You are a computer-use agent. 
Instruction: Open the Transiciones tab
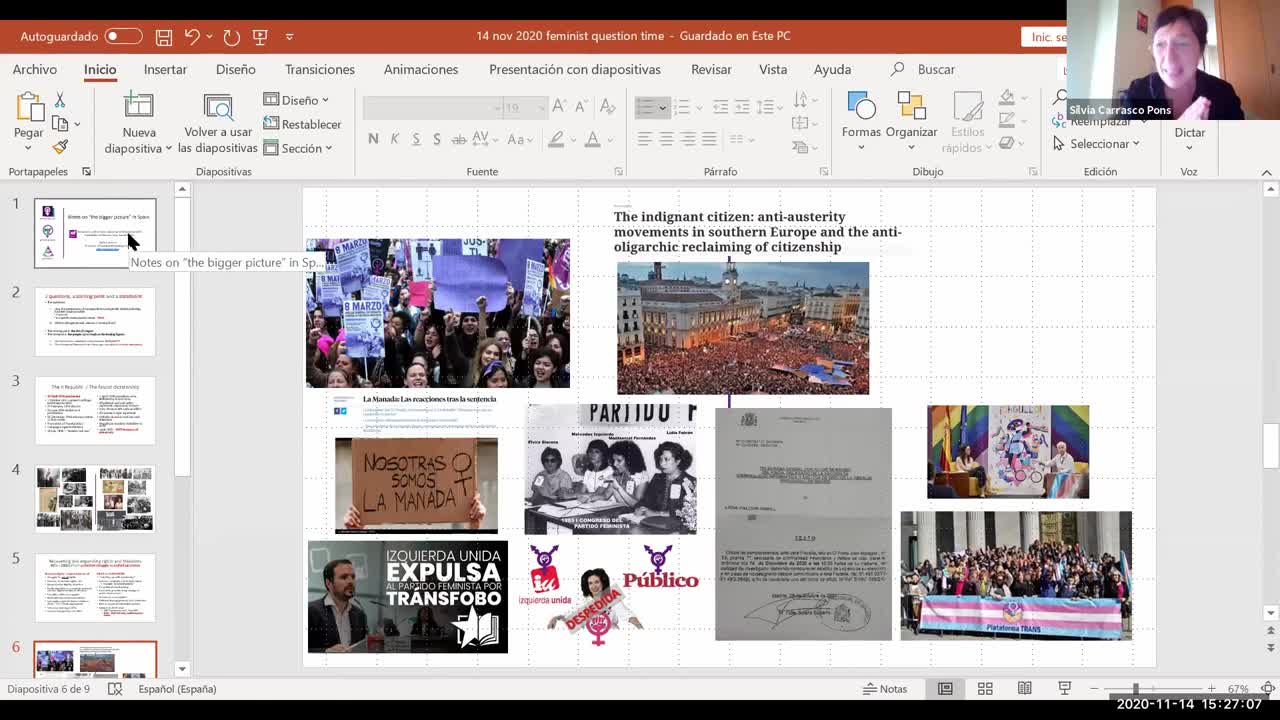coord(320,69)
